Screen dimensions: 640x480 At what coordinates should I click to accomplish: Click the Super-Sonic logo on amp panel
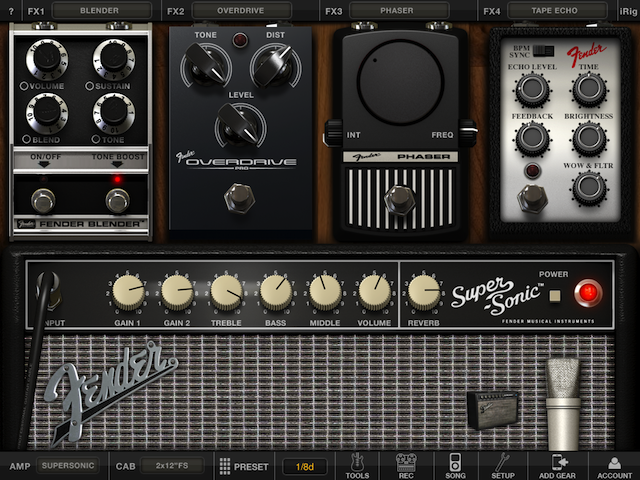497,296
